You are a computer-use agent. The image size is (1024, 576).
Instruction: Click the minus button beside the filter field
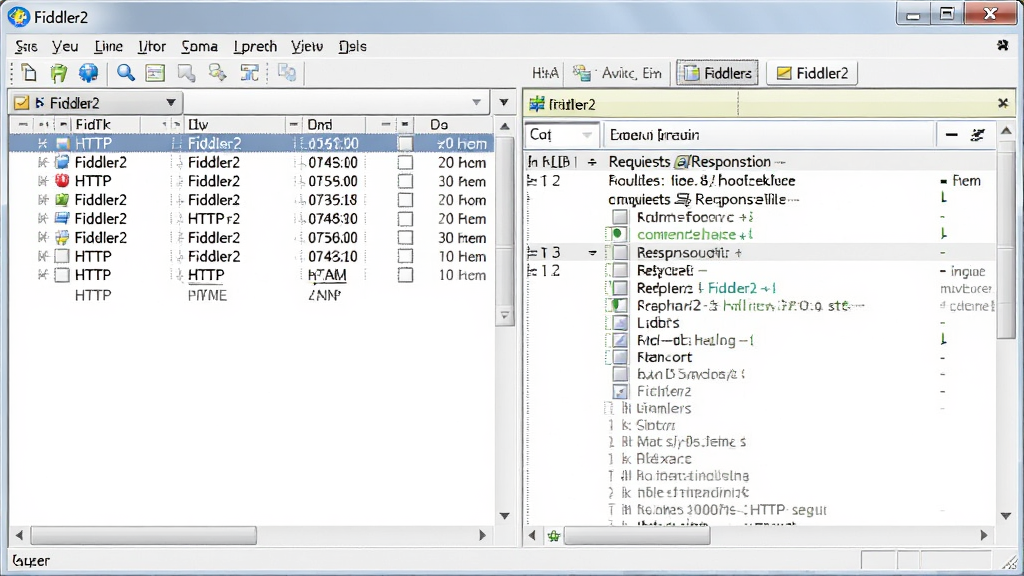[x=952, y=135]
